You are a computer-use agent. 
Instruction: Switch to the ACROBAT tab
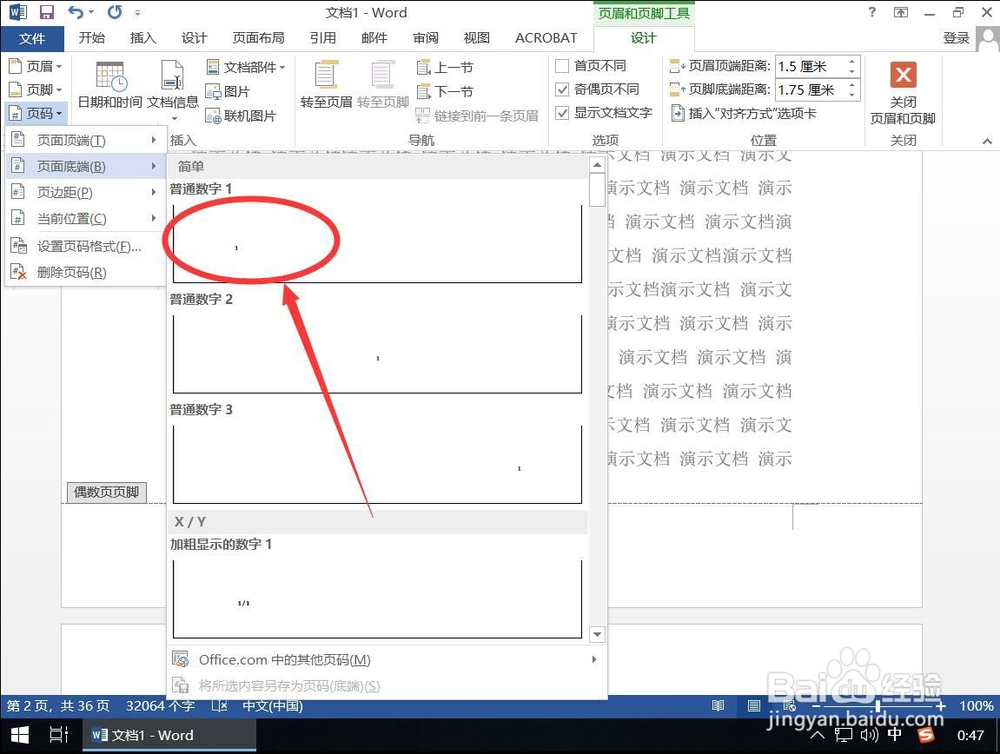pyautogui.click(x=546, y=38)
